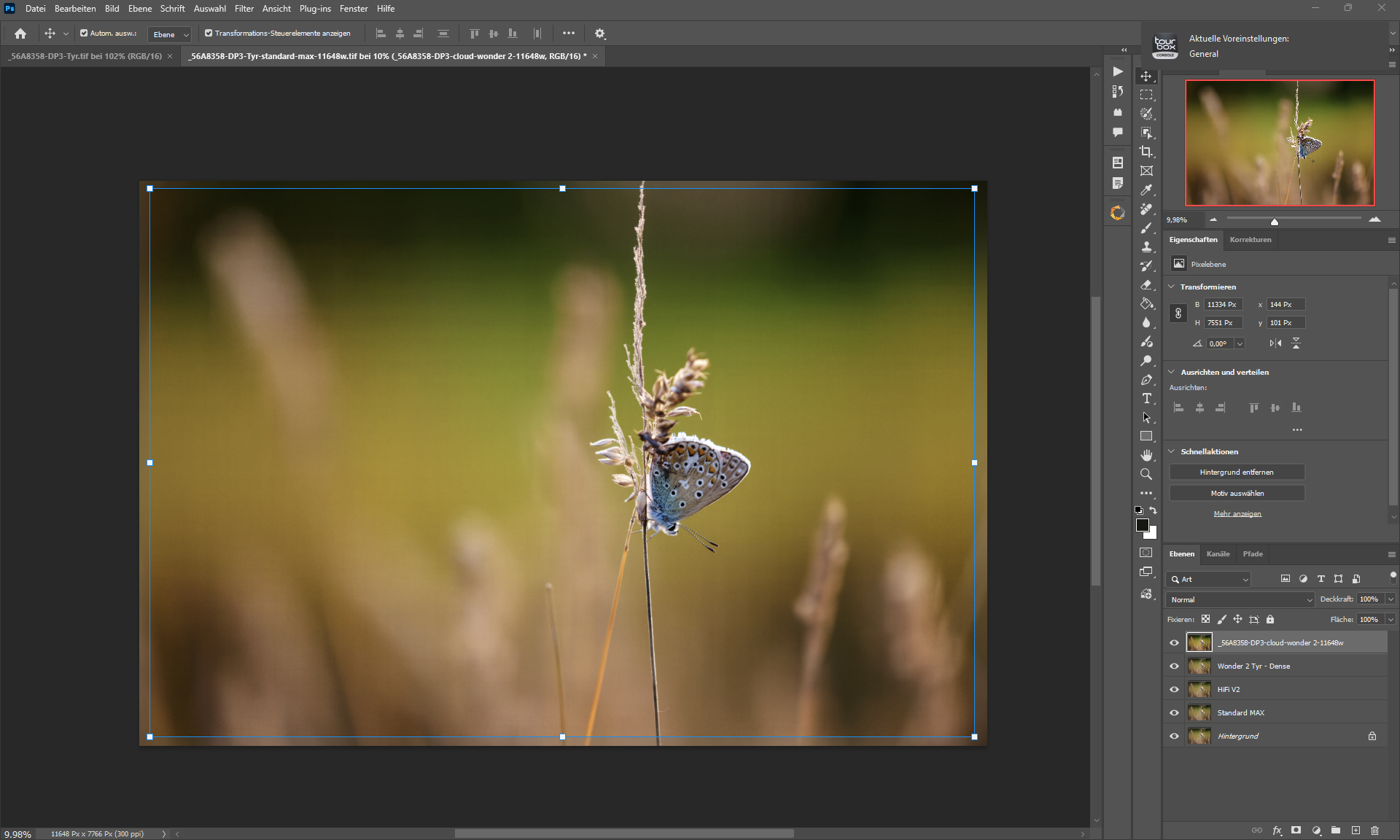Open the move tool options gear

[x=599, y=34]
